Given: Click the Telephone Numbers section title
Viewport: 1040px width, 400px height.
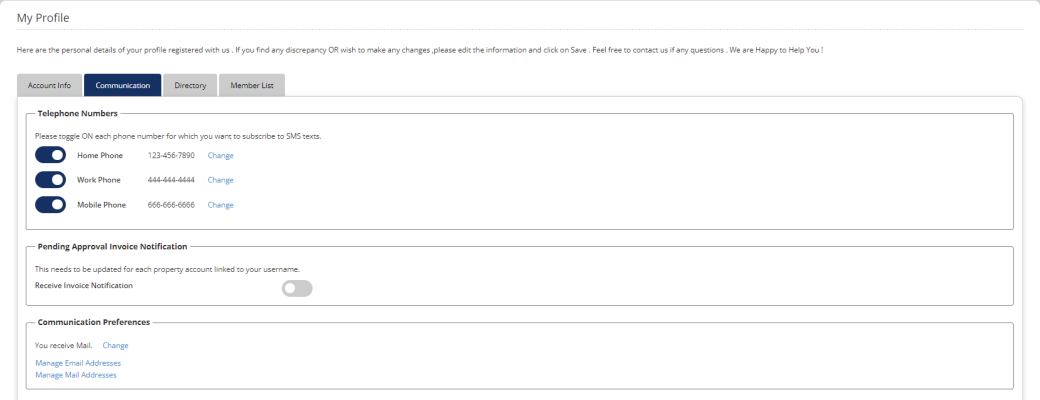Looking at the screenshot, I should pyautogui.click(x=78, y=113).
